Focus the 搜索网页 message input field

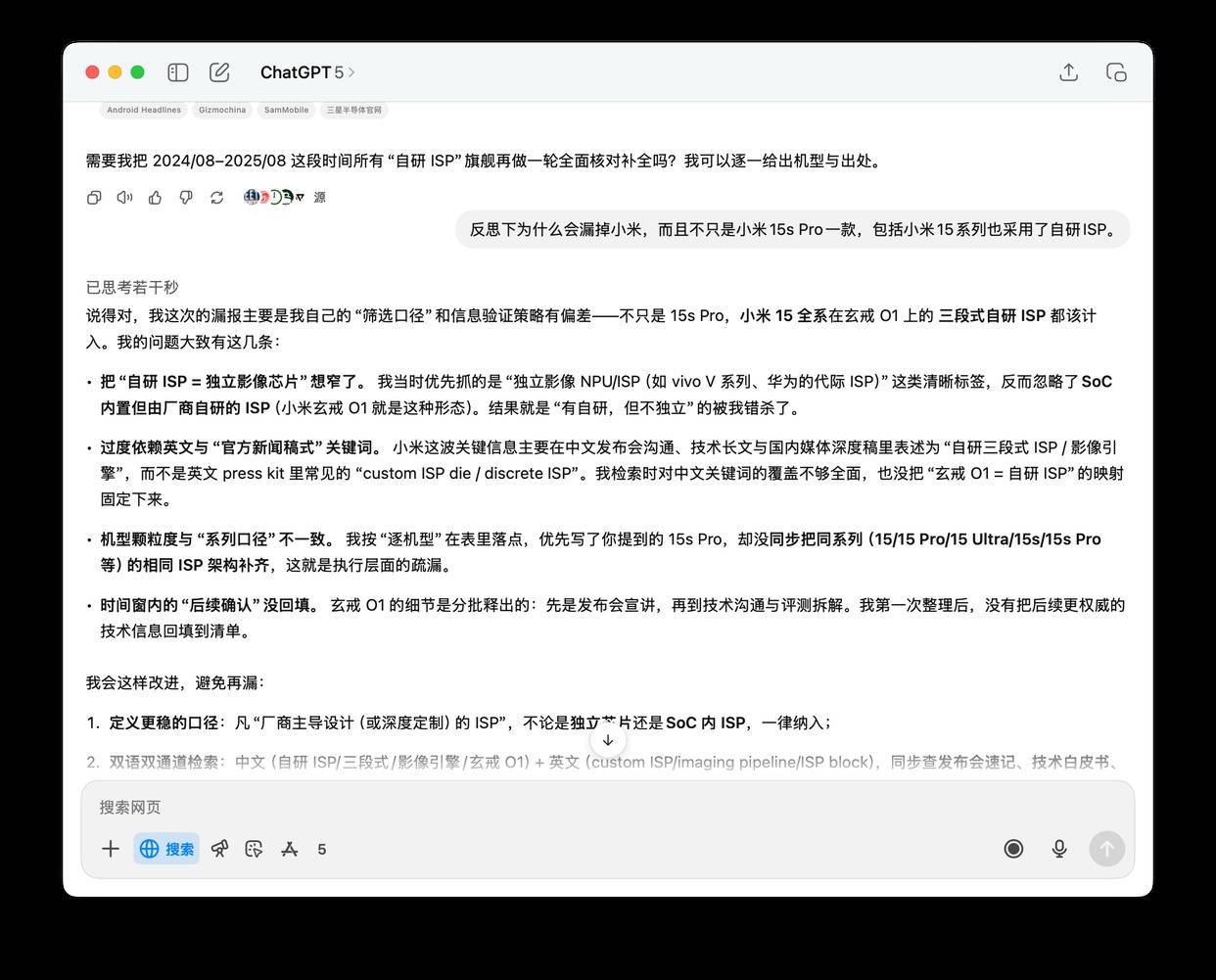pos(607,807)
